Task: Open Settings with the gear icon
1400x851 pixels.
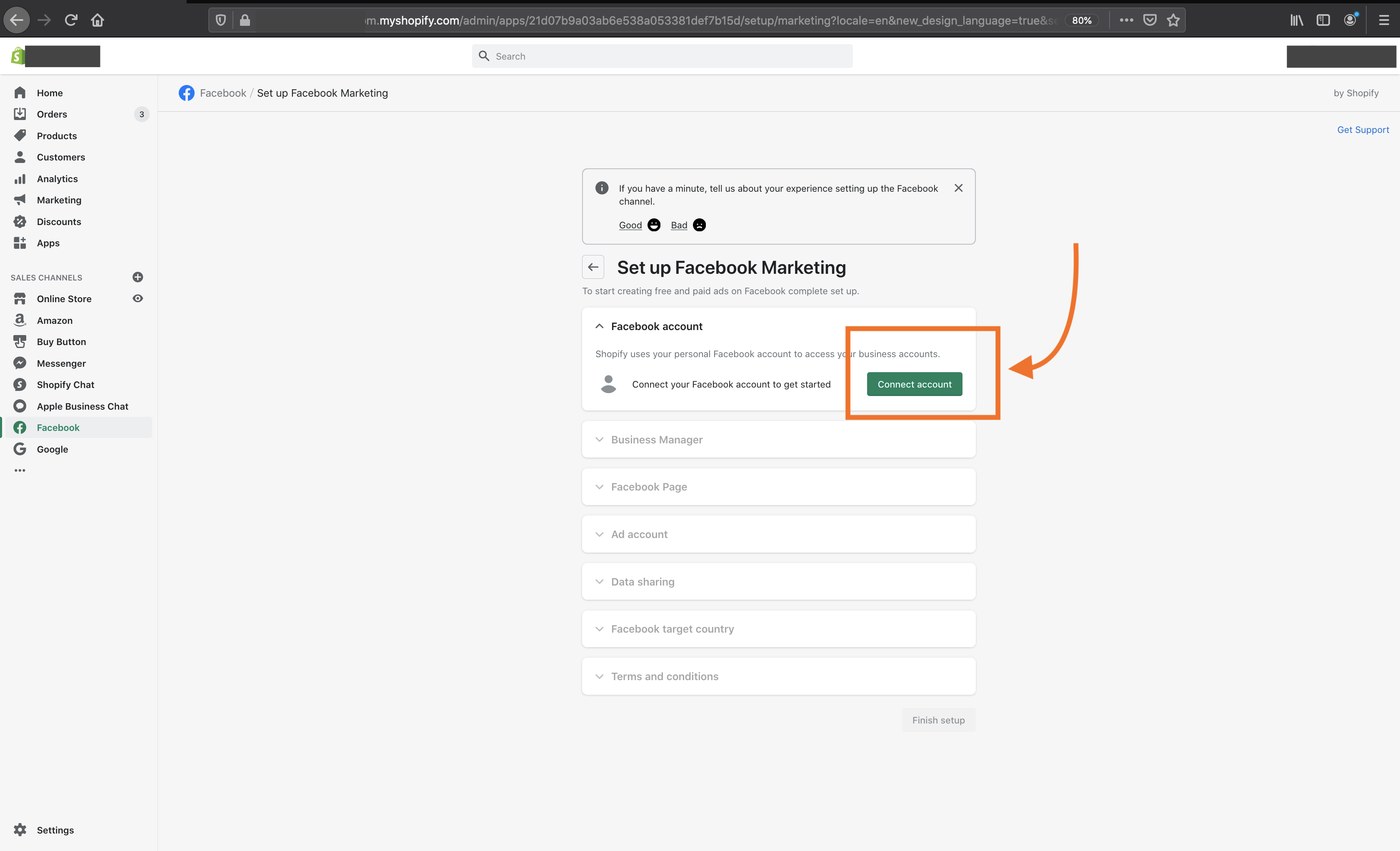Action: click(x=20, y=830)
